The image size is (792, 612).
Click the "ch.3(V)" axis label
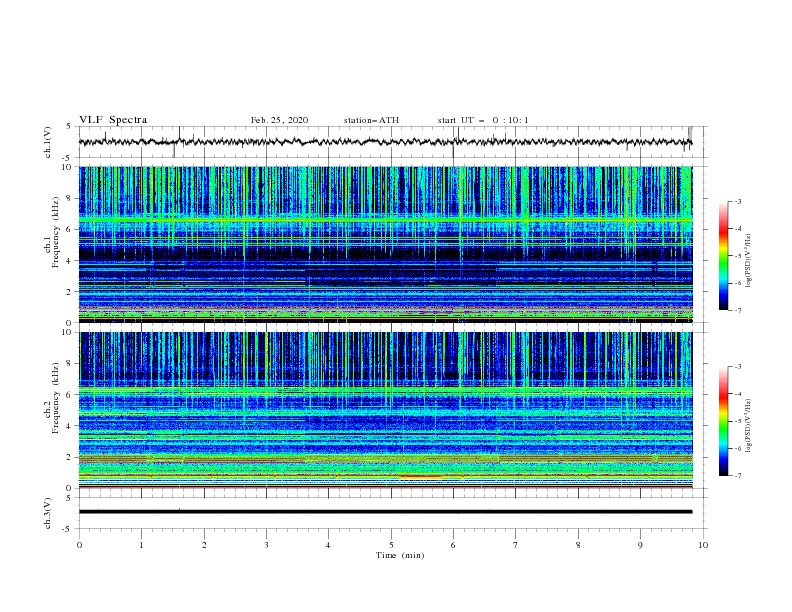click(47, 513)
